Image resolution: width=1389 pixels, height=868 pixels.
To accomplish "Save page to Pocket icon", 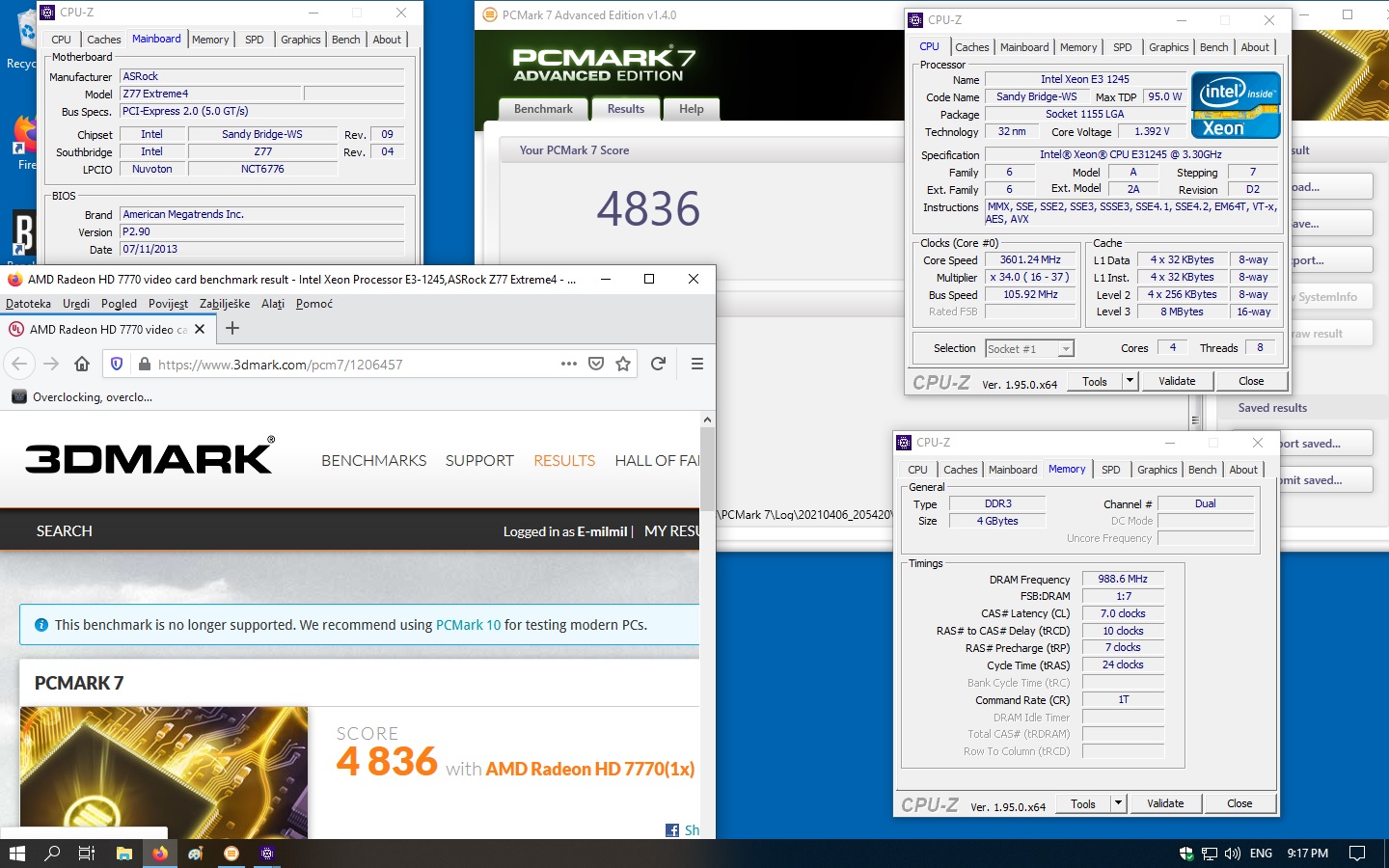I will pyautogui.click(x=596, y=364).
